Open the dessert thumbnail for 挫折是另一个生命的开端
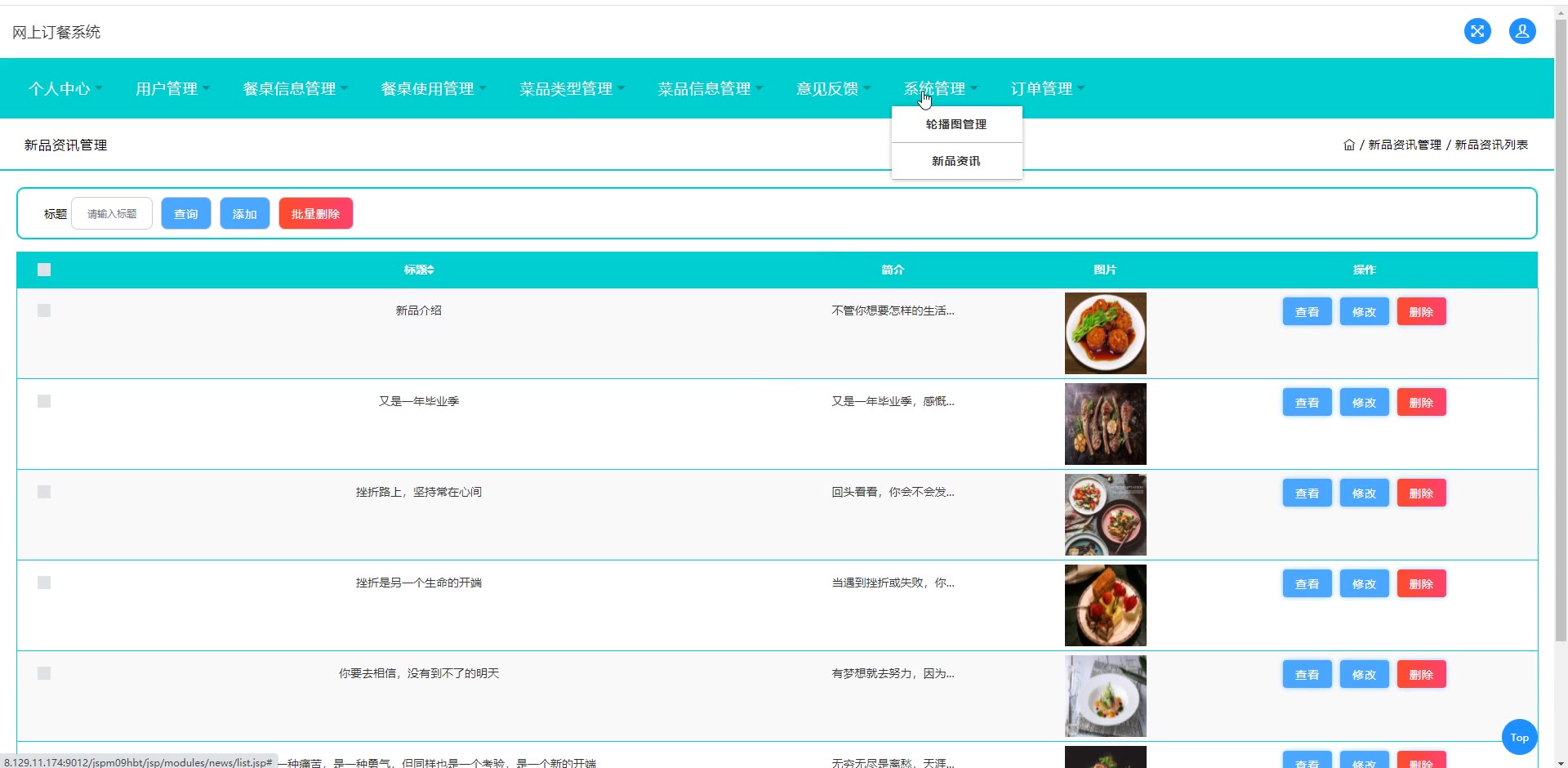 1106,605
